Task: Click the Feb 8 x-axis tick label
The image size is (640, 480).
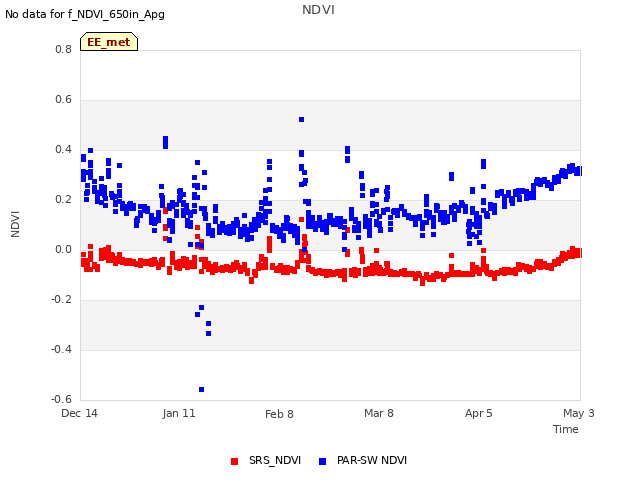Action: (x=279, y=414)
